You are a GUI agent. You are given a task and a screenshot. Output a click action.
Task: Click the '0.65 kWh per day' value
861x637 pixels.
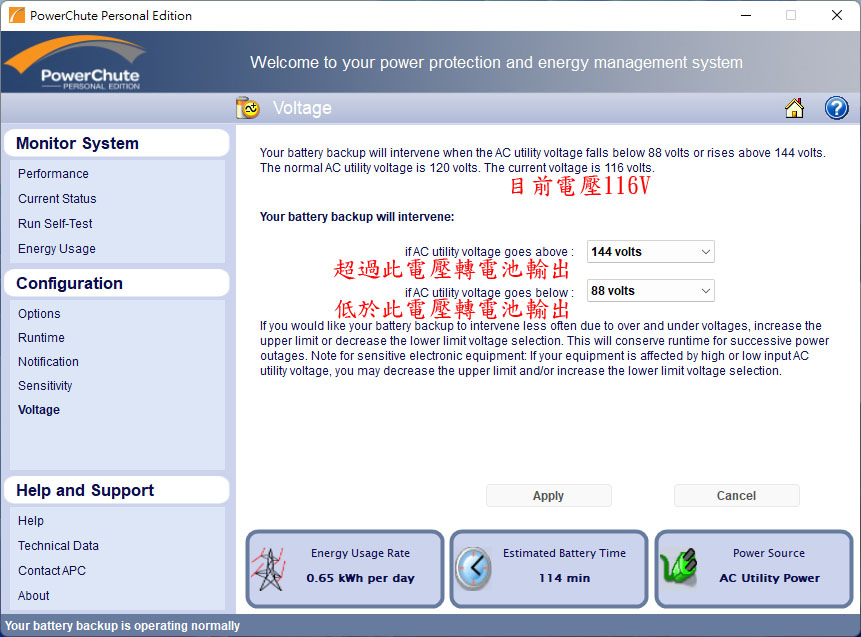click(x=360, y=578)
